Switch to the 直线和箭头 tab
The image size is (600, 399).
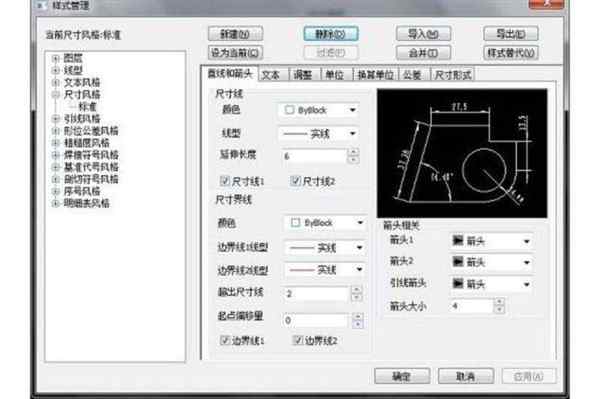230,74
